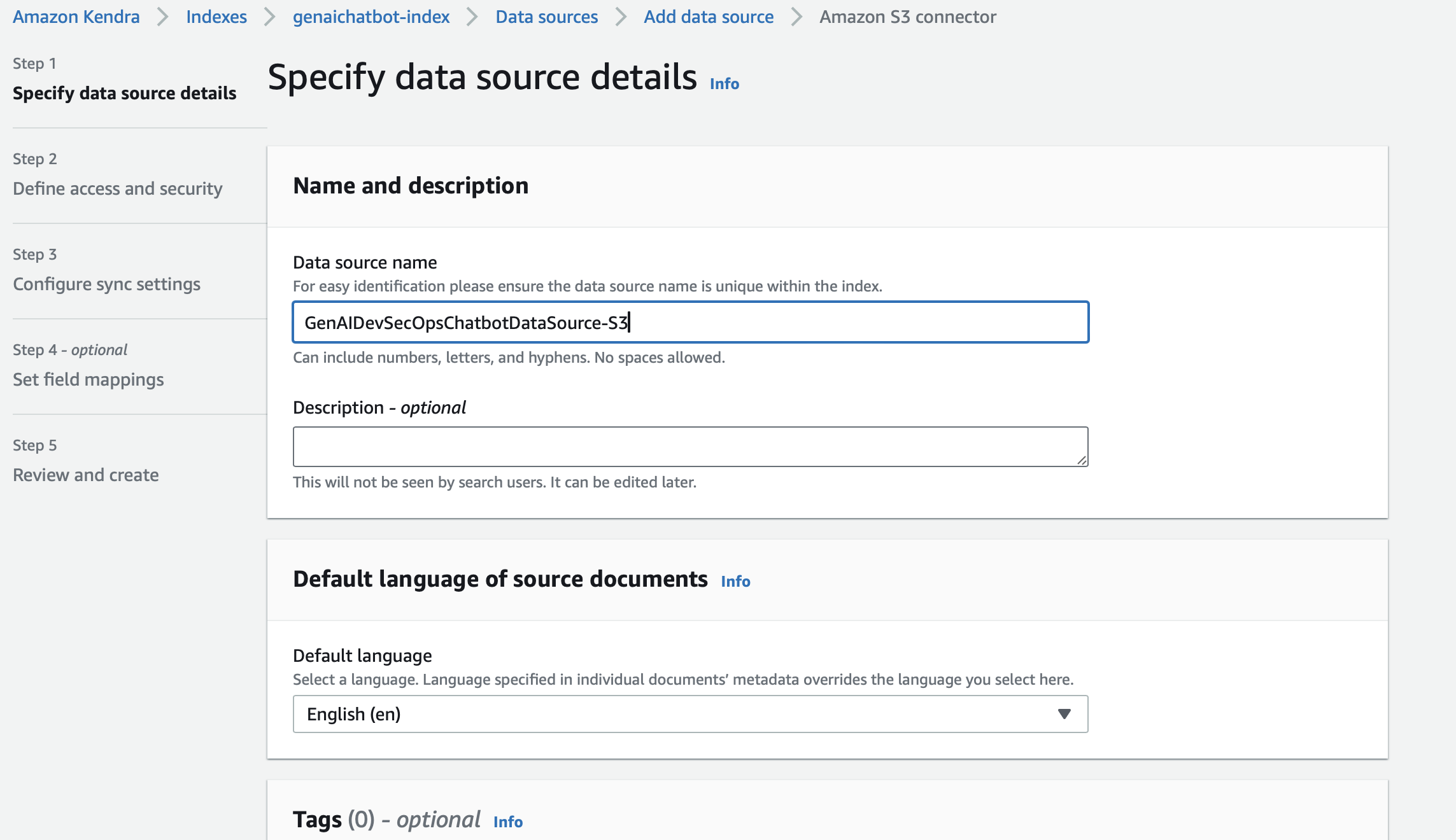This screenshot has height=840, width=1456.
Task: Open Set field mappings step
Action: (x=88, y=379)
